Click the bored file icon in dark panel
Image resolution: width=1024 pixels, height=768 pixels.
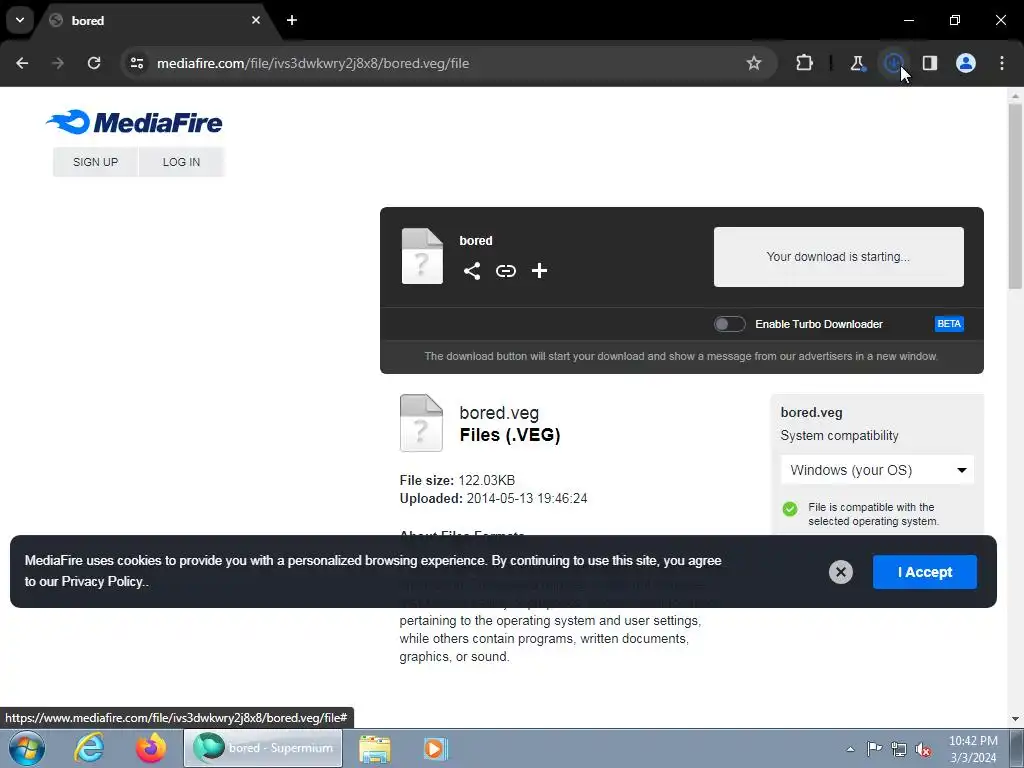pyautogui.click(x=422, y=256)
